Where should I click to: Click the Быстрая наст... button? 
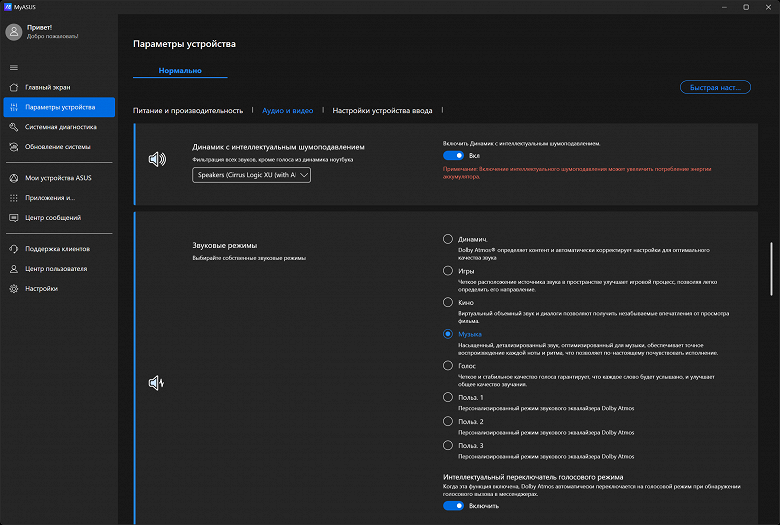[x=714, y=87]
